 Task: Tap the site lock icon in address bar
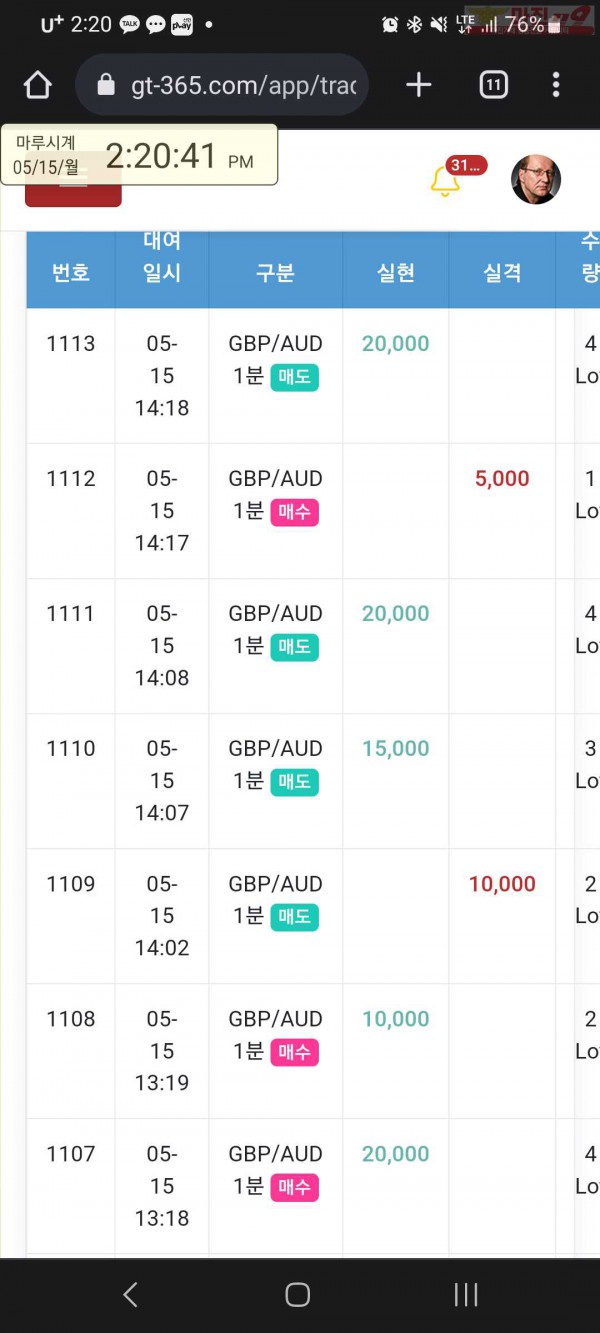(x=106, y=85)
